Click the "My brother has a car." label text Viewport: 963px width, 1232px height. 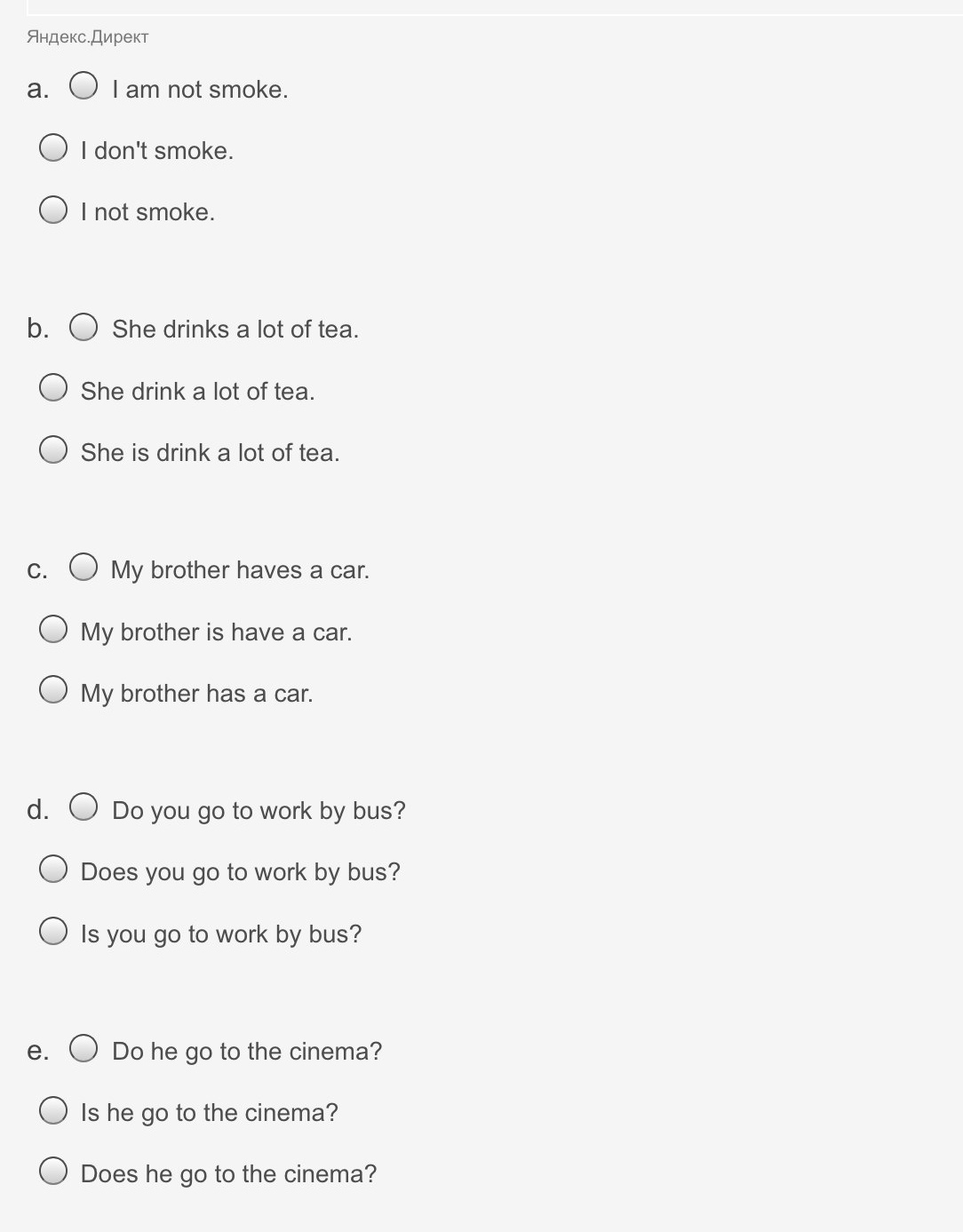click(196, 693)
